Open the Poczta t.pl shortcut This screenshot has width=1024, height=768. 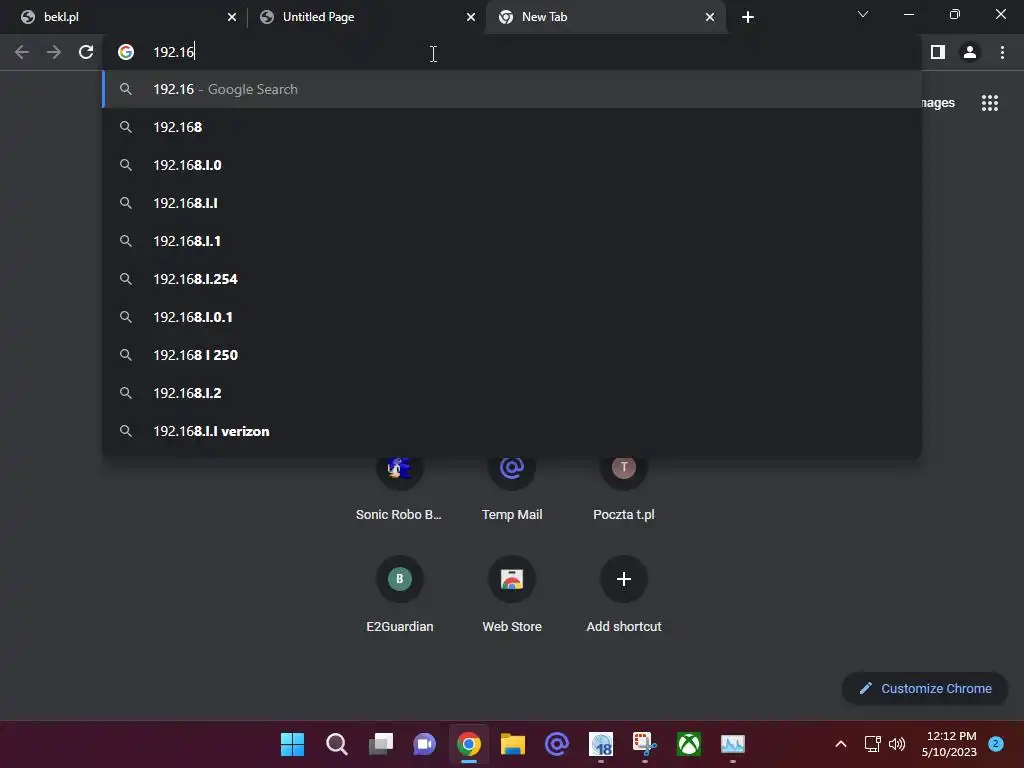(x=624, y=487)
